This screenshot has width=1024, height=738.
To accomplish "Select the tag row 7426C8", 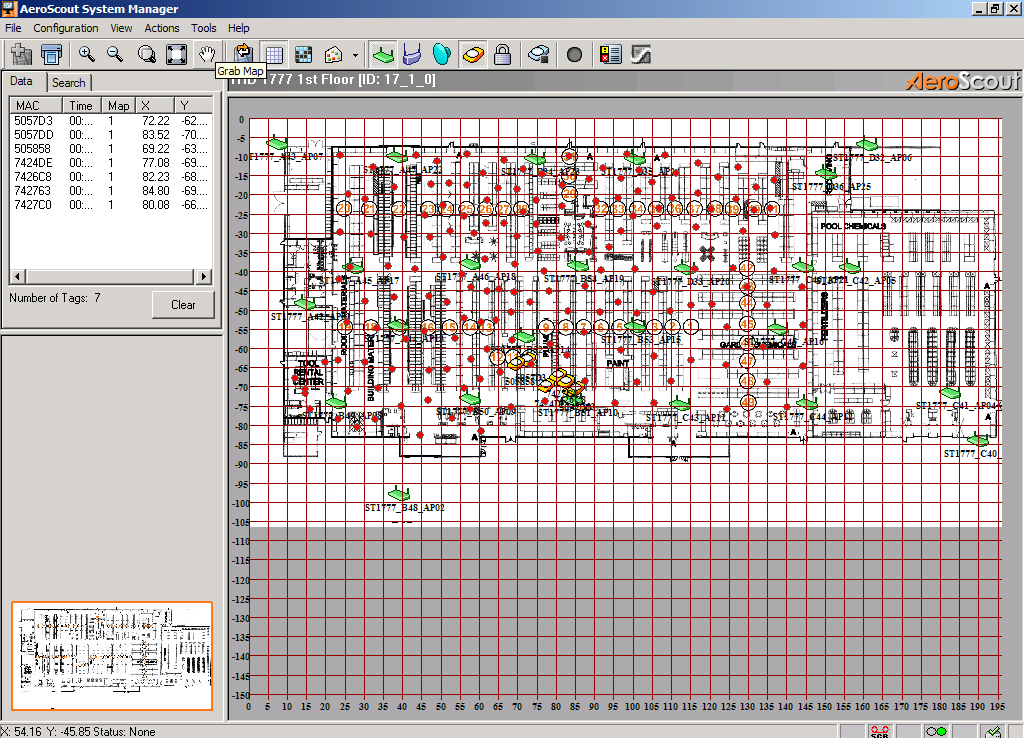I will coord(110,176).
